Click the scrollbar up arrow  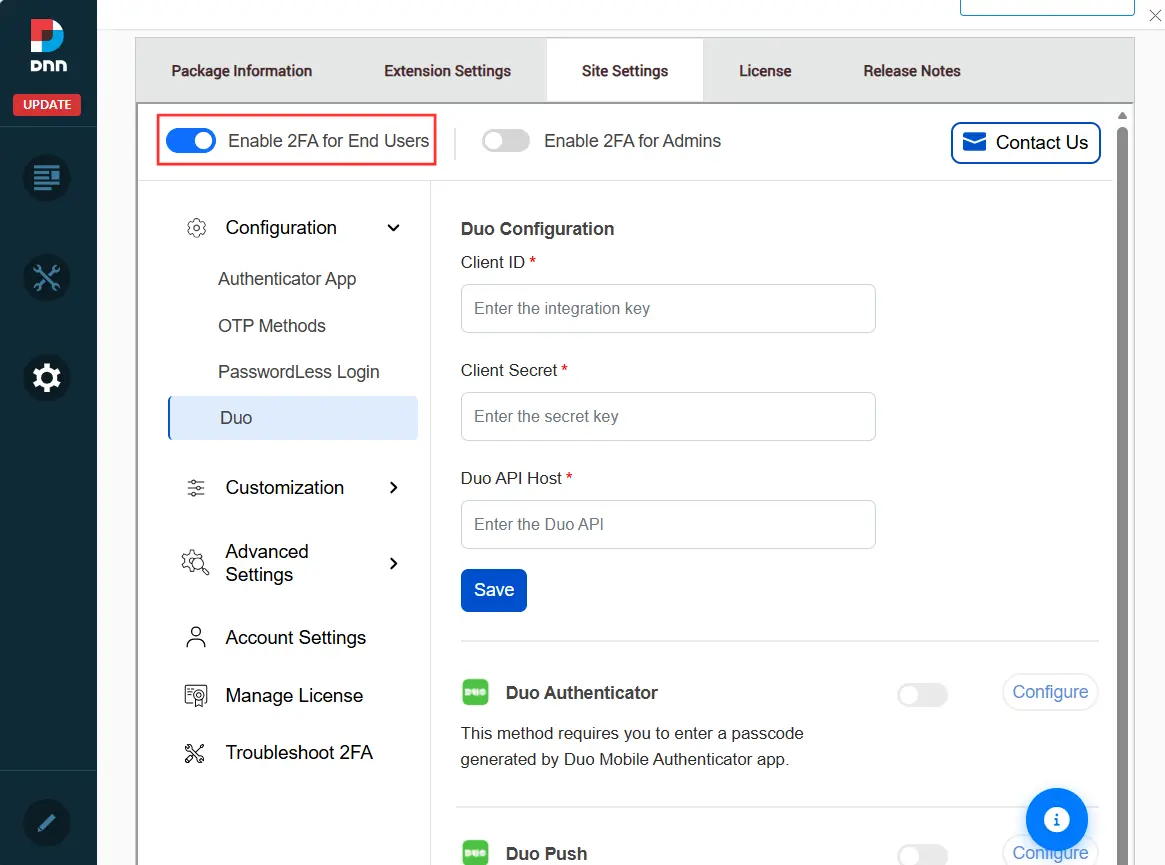tap(1122, 115)
